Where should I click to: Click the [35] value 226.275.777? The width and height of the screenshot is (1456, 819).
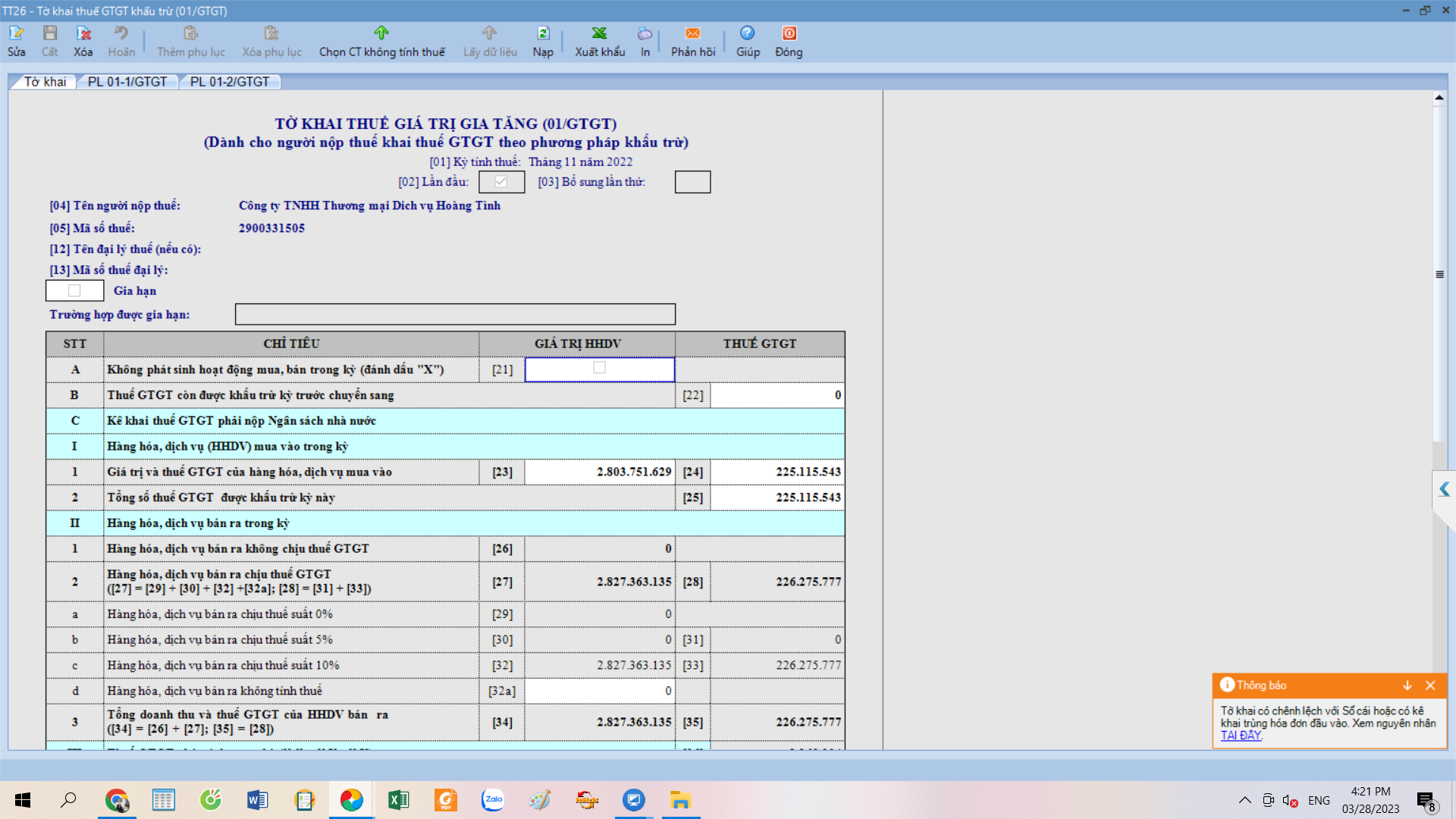(777, 722)
